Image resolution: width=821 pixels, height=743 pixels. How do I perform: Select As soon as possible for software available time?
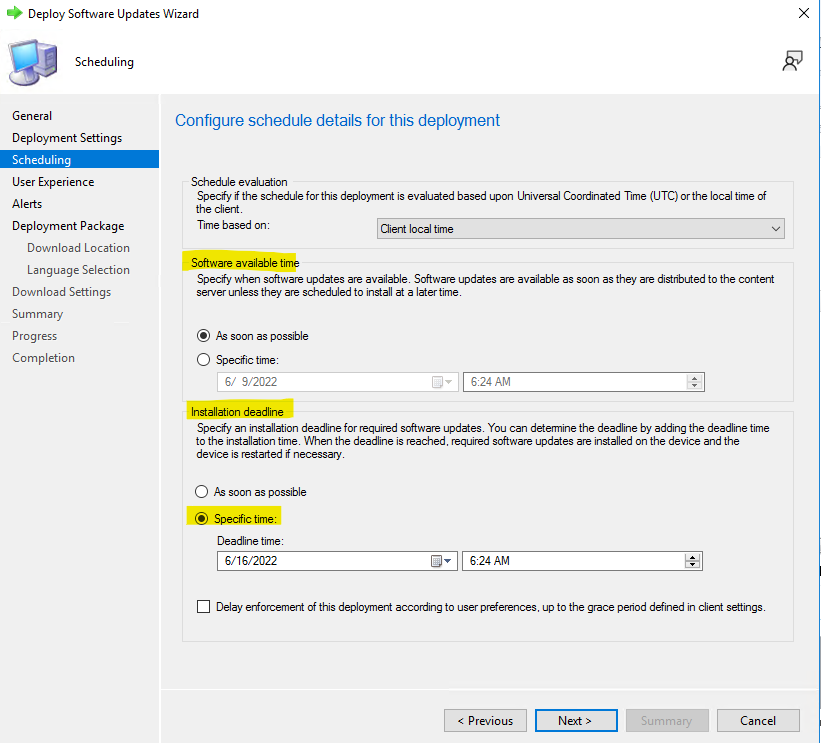204,336
